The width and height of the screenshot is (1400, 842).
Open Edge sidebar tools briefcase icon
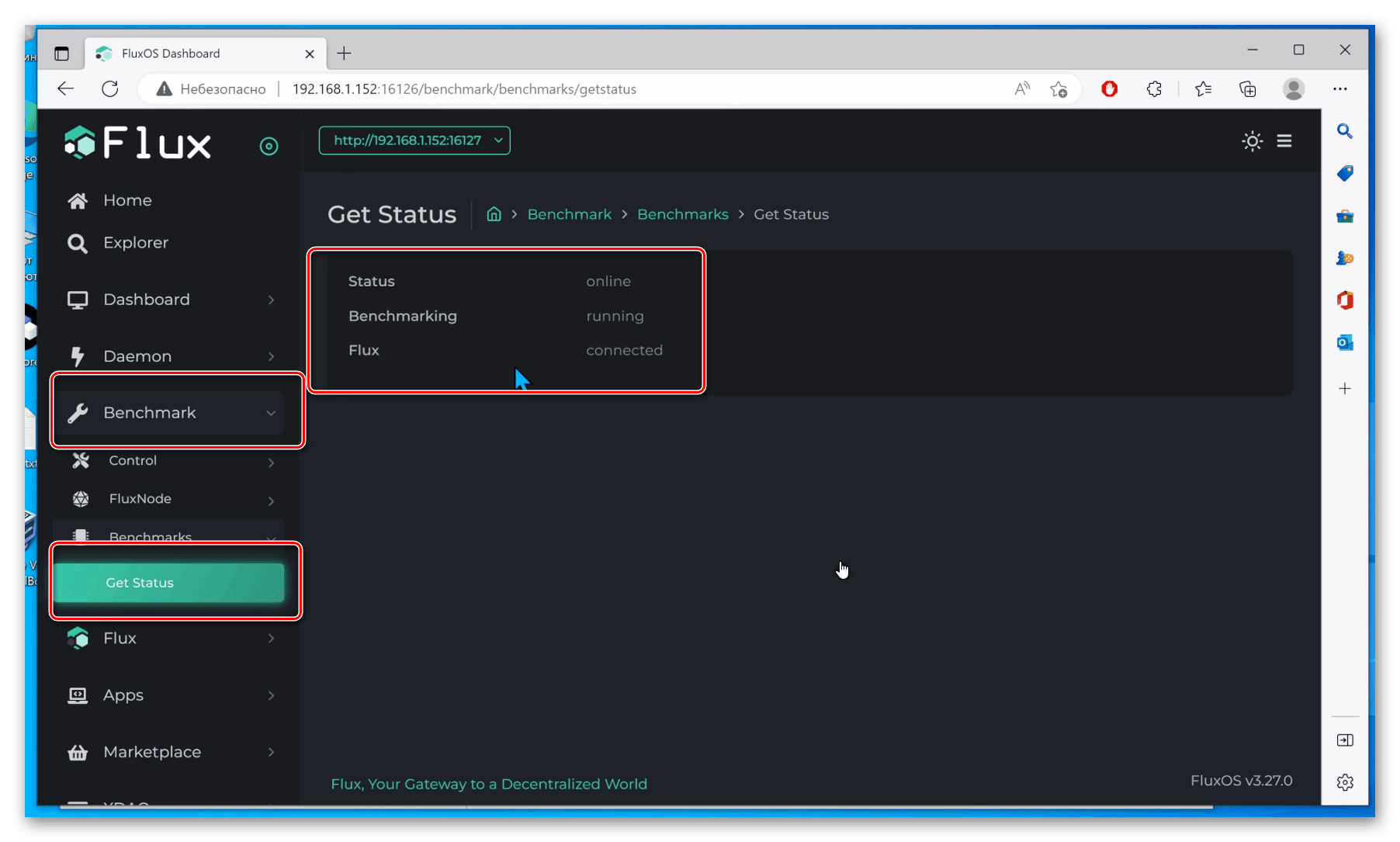tap(1345, 217)
